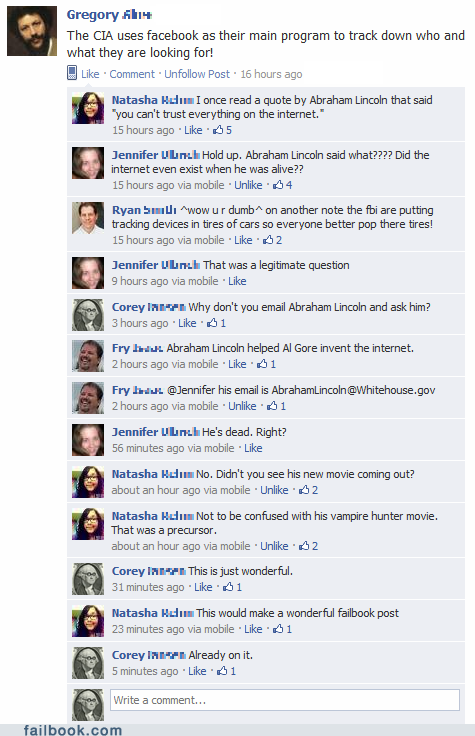Unlike Jennifer's 'Hold up' comment
Viewport: 475px width, 736px height.
click(x=248, y=185)
